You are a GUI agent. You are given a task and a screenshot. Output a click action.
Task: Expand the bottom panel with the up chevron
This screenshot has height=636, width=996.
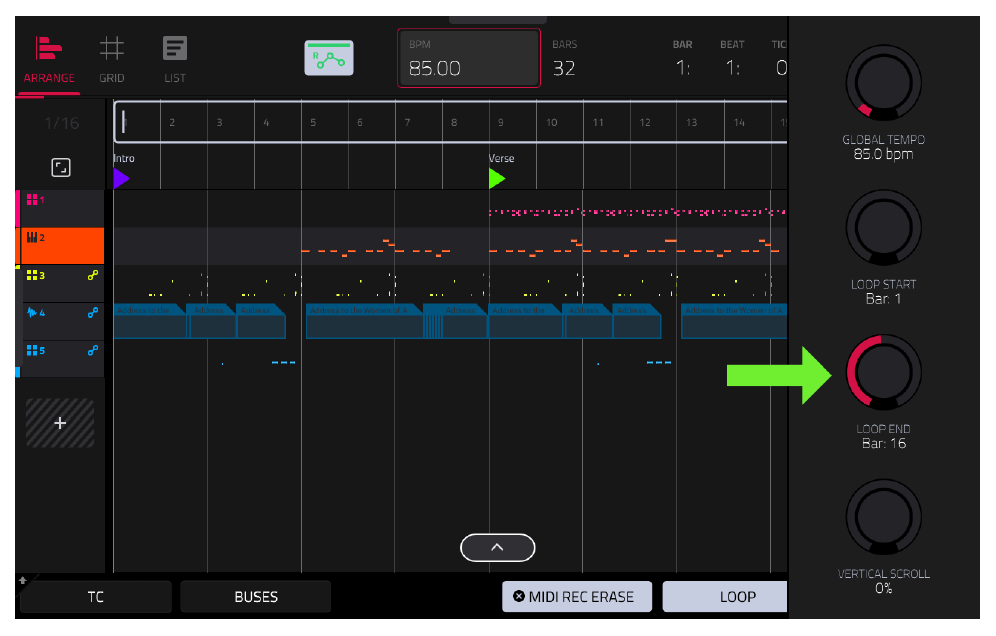tap(497, 548)
